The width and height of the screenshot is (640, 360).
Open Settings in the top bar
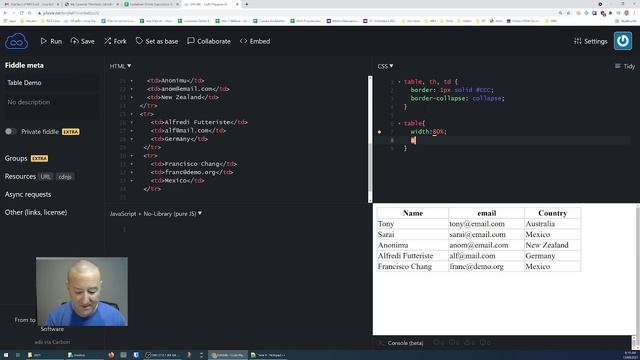591,41
